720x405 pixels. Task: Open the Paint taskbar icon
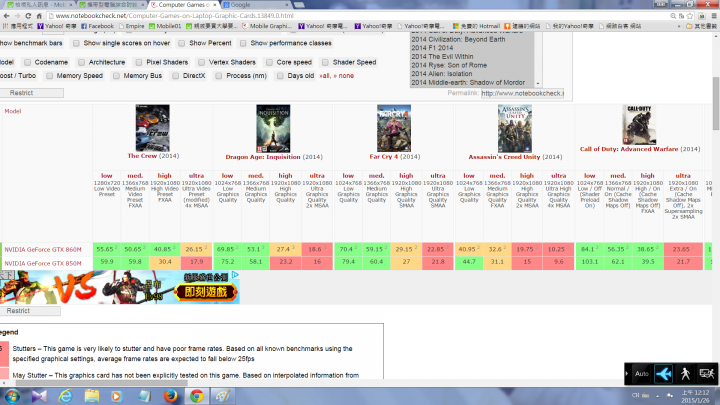click(223, 396)
